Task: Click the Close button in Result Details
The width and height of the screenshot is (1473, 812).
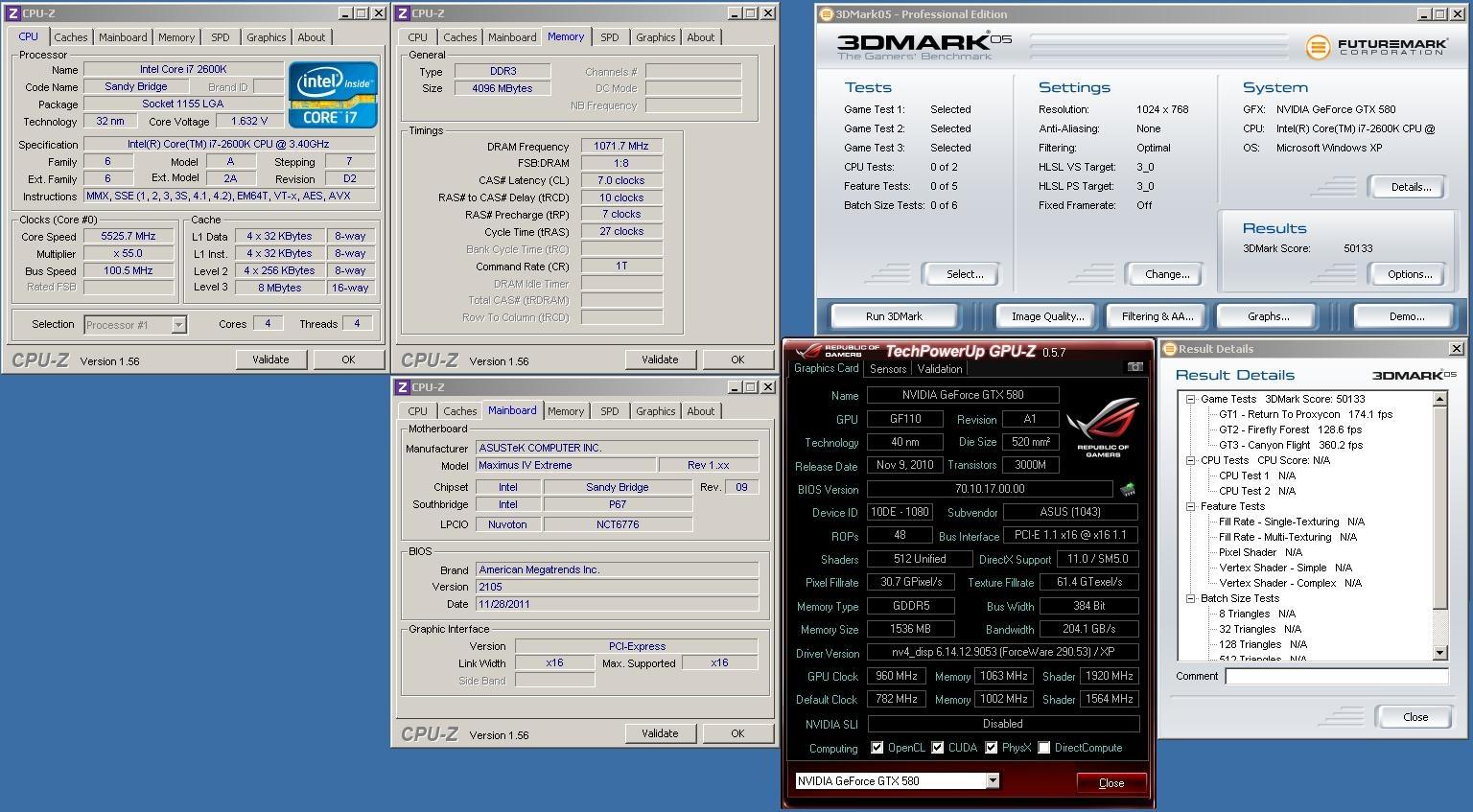Action: coord(1415,717)
